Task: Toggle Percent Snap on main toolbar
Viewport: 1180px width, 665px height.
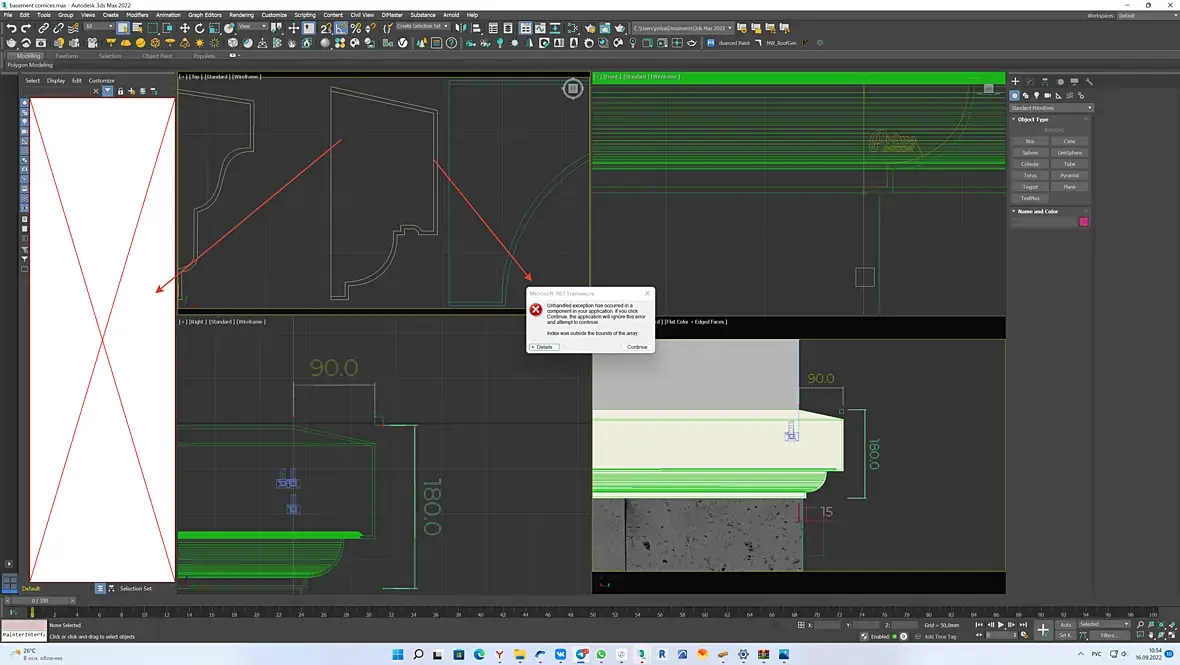Action: pyautogui.click(x=356, y=28)
